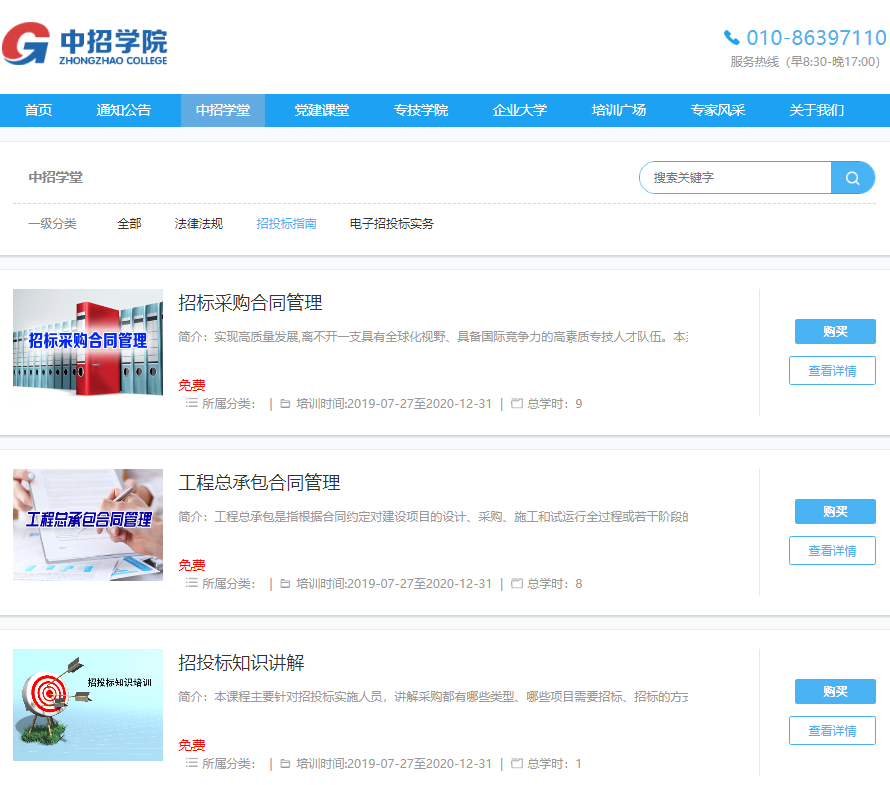Select the 电子招投标实务 category filter
Screen dimensions: 890x785
click(392, 224)
